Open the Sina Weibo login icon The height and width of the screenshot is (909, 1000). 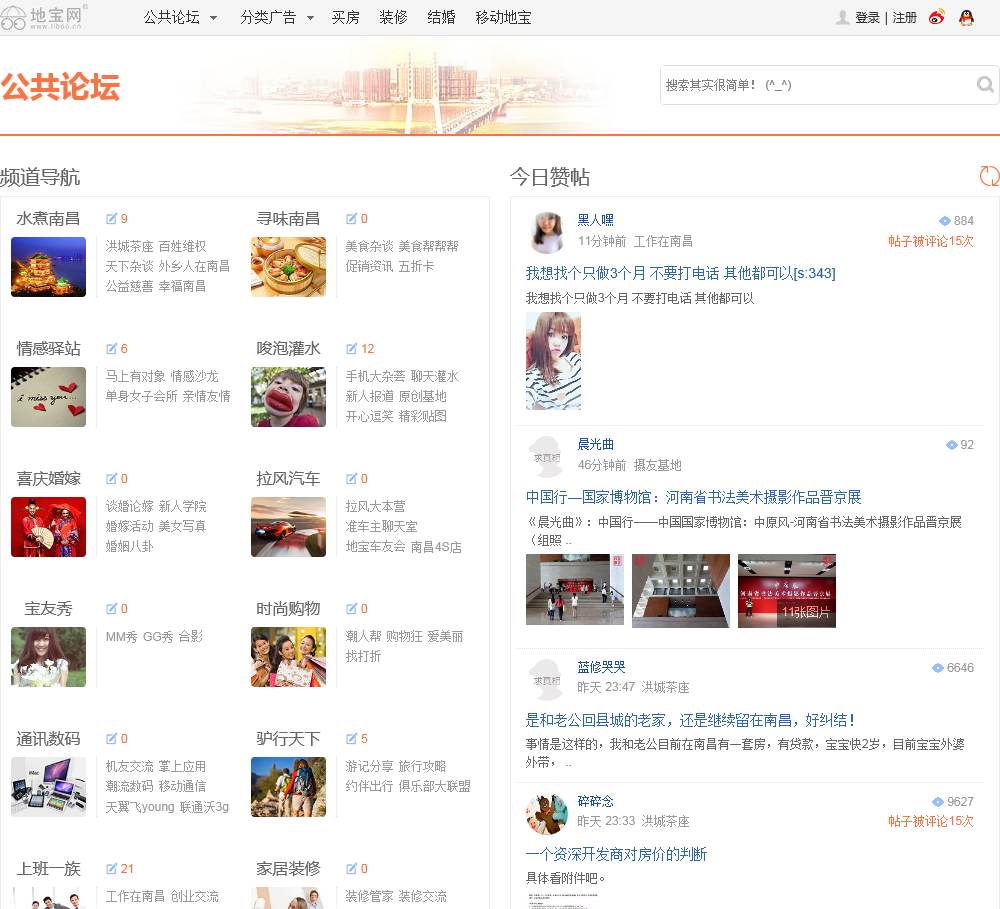[x=936, y=17]
